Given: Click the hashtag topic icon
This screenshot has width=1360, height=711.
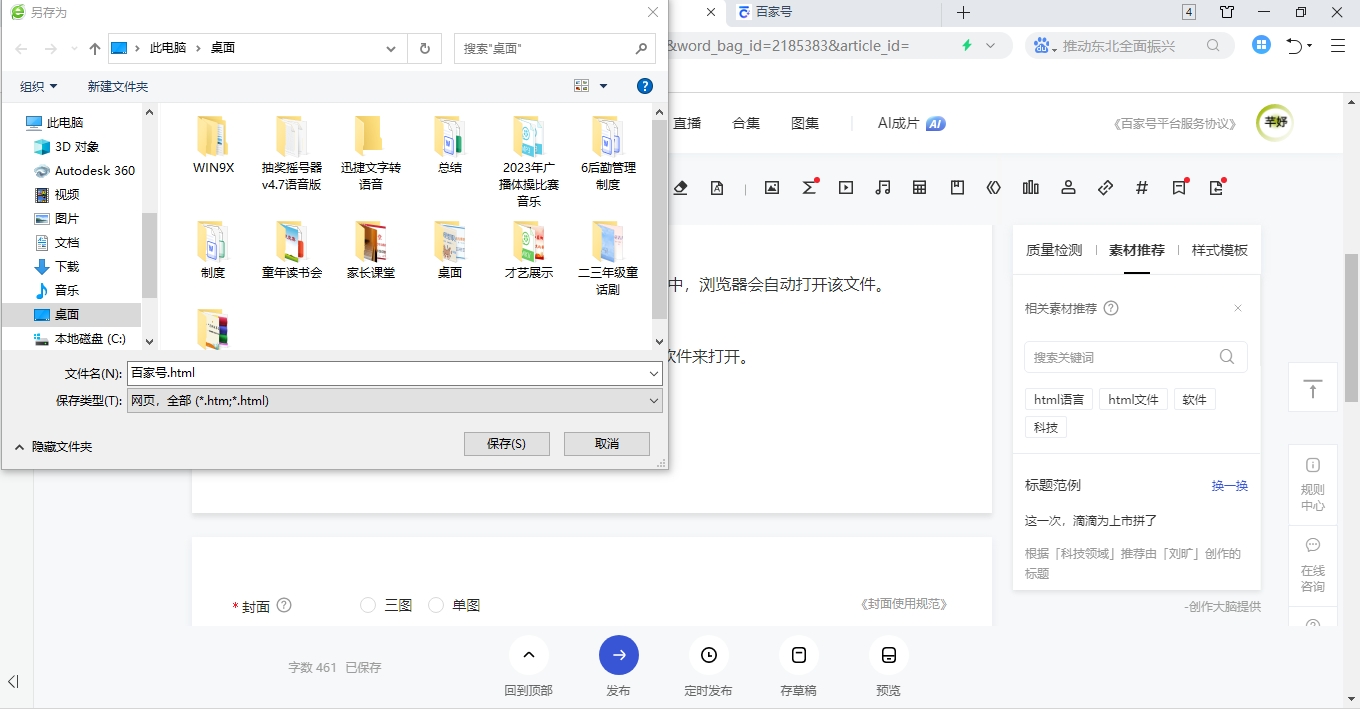Looking at the screenshot, I should pos(1142,187).
